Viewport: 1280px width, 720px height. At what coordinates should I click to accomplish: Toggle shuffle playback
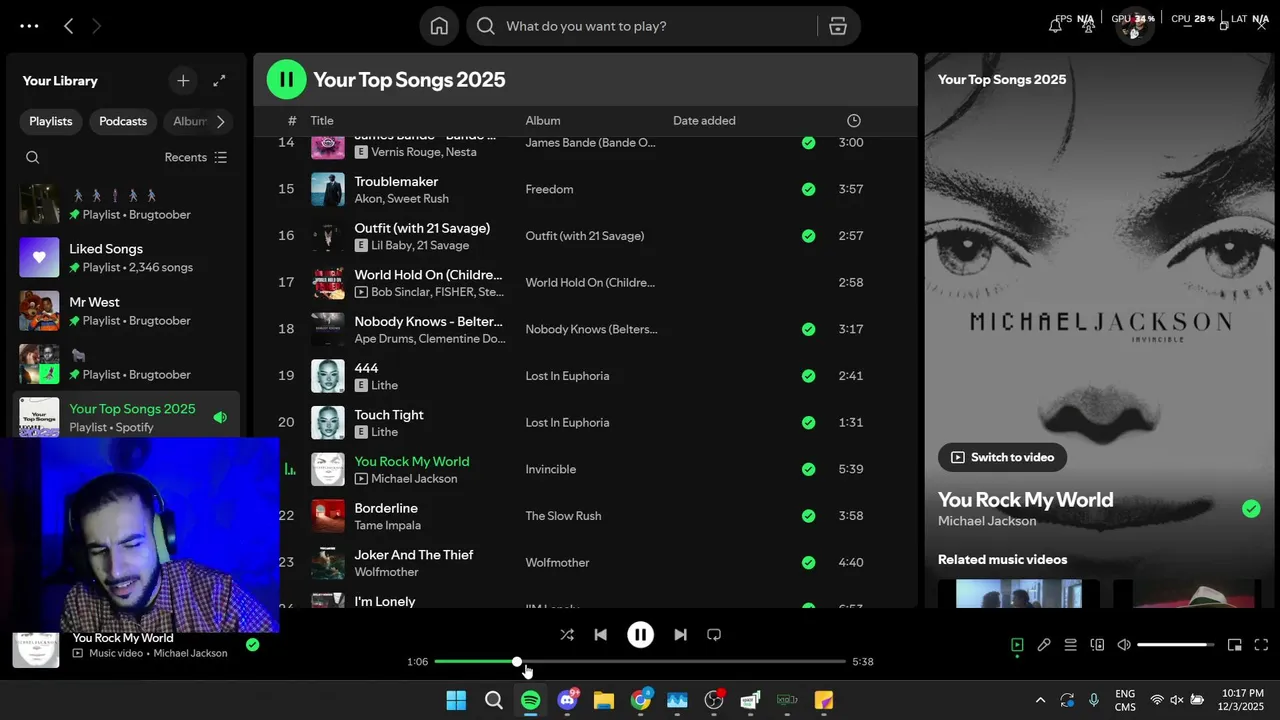[567, 634]
